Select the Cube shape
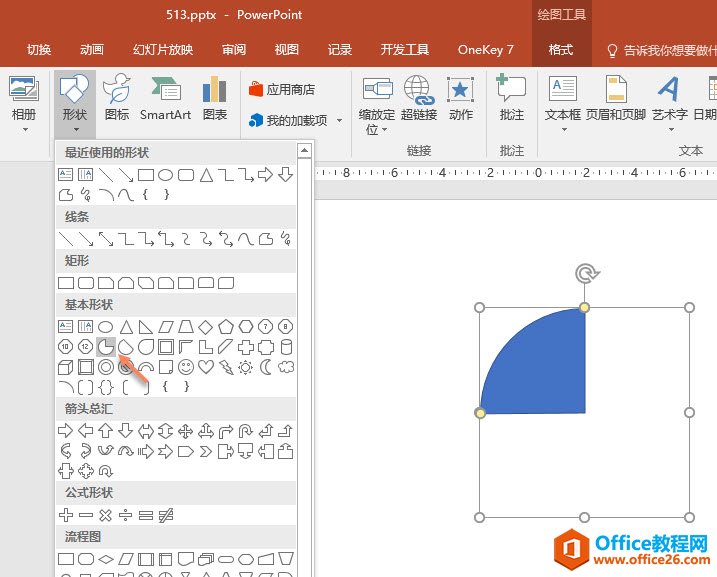Screen dimensions: 717x577 (66, 367)
